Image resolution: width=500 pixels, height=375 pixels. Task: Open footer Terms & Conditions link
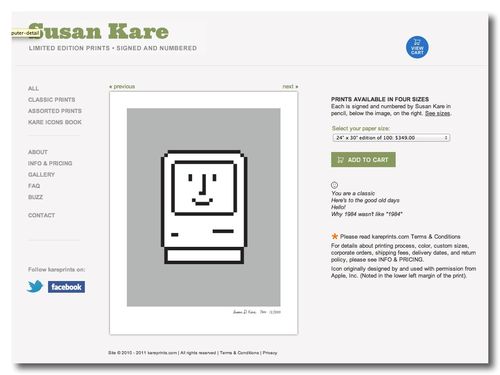tap(239, 353)
